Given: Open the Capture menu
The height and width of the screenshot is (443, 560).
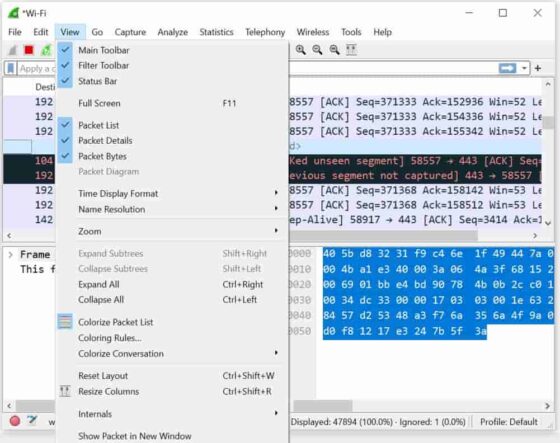Looking at the screenshot, I should (x=130, y=32).
